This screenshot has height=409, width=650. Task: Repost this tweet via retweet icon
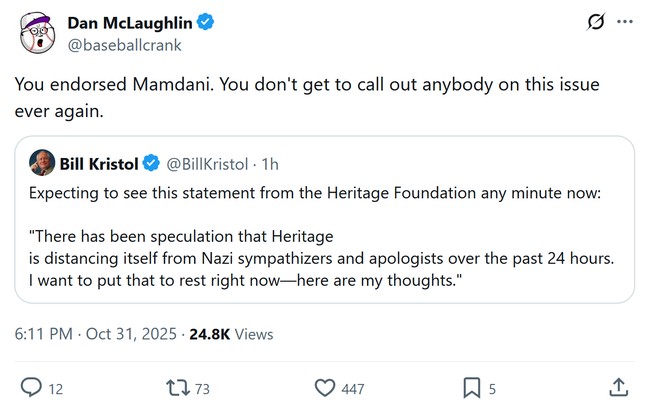click(x=177, y=387)
